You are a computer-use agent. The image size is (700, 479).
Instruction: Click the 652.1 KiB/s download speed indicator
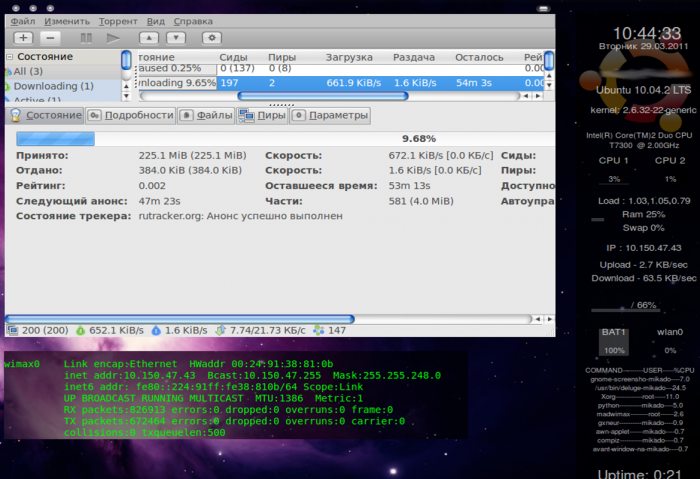coord(110,329)
